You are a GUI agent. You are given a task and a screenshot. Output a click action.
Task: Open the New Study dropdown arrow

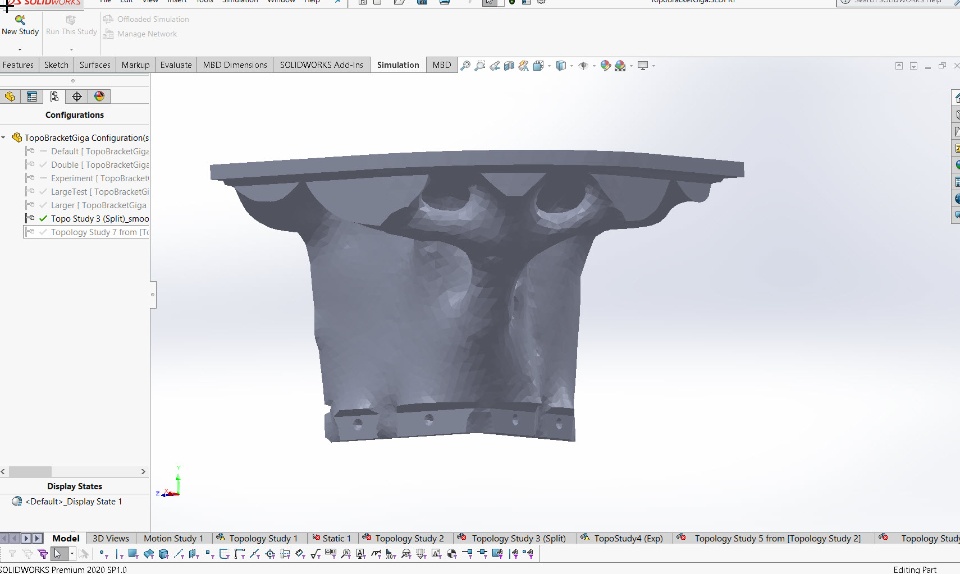[20, 49]
